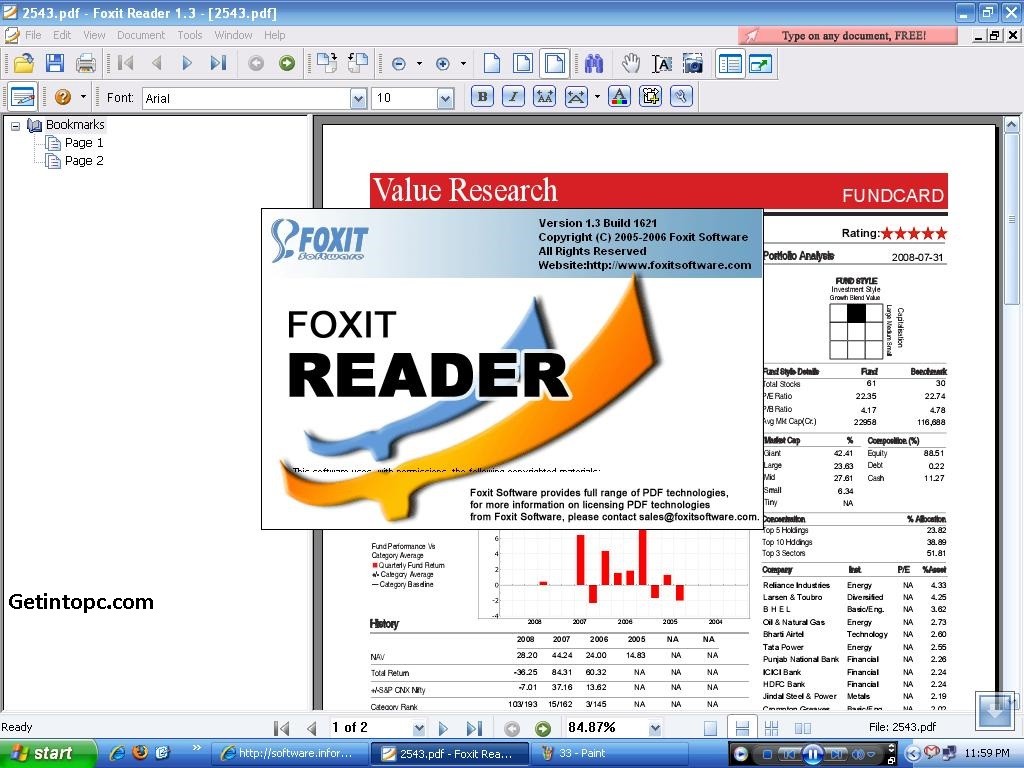
Task: Open the Document menu
Action: 141,35
